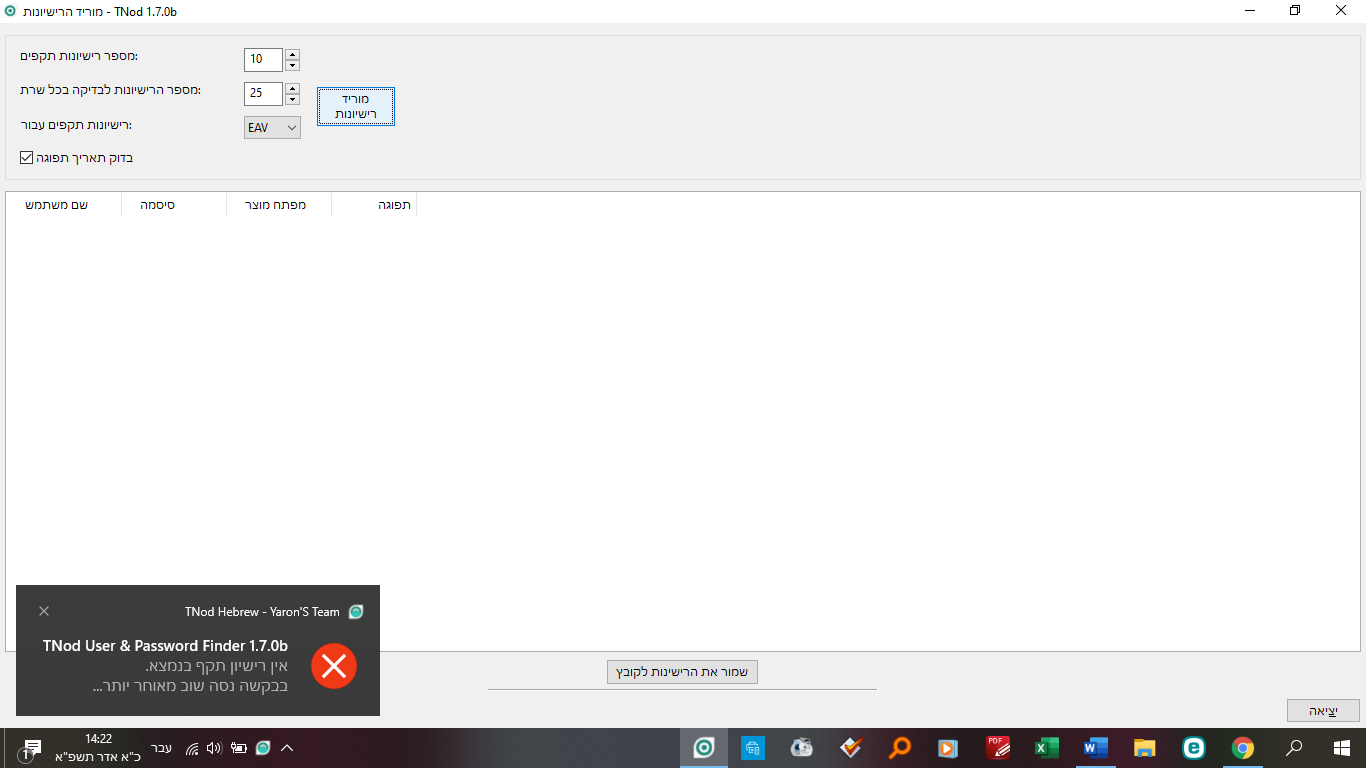Open the Action Center notifications icon
The image size is (1366, 768).
point(30,748)
